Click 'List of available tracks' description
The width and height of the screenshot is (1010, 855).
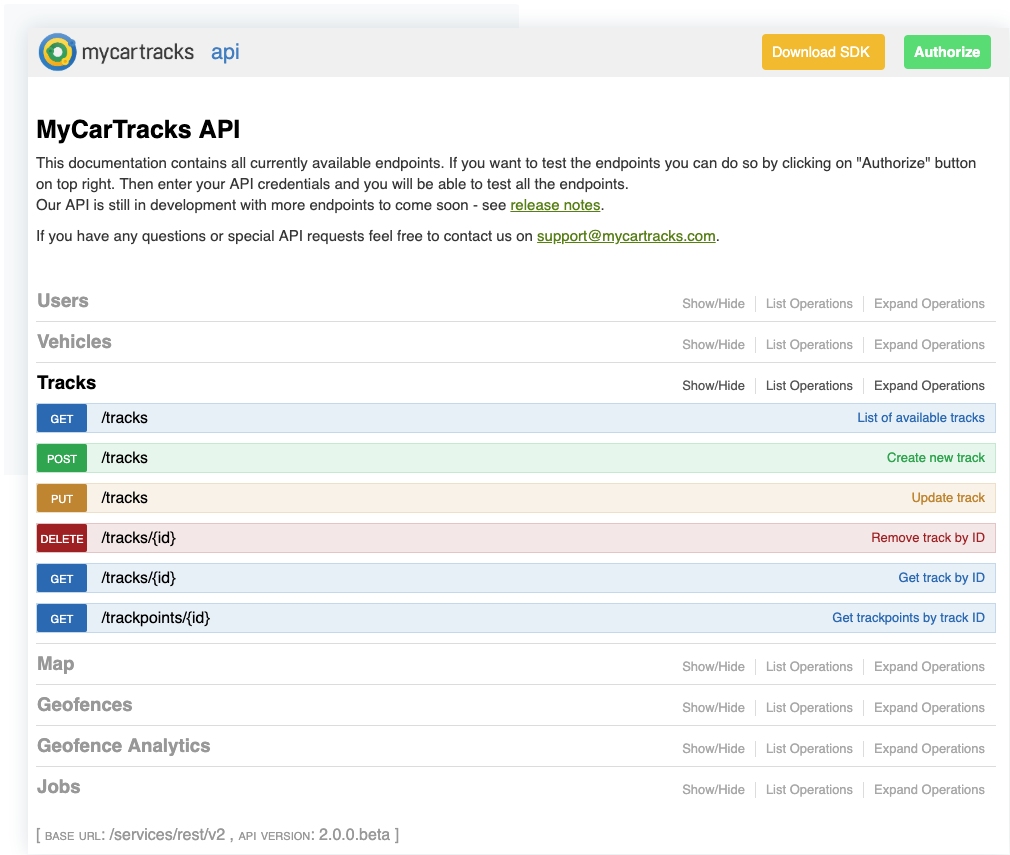[920, 418]
